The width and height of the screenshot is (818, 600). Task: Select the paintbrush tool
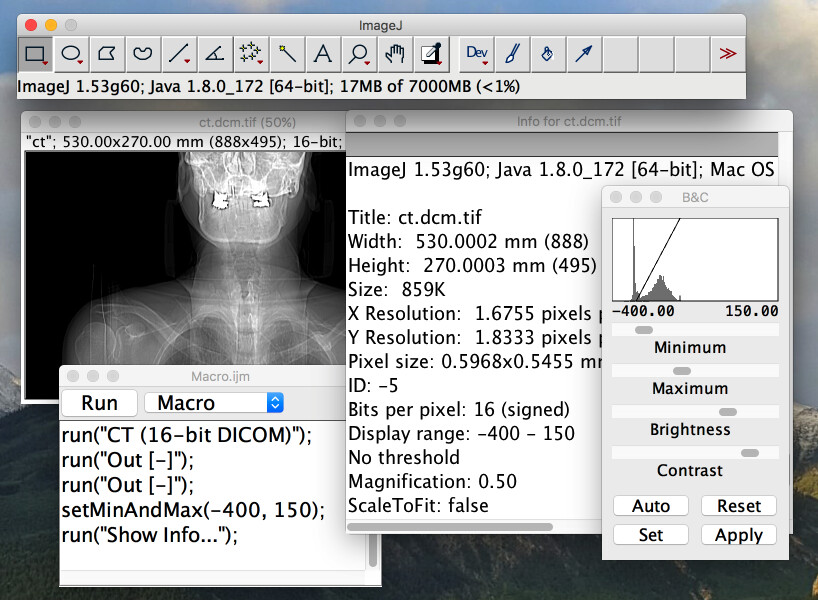(511, 54)
